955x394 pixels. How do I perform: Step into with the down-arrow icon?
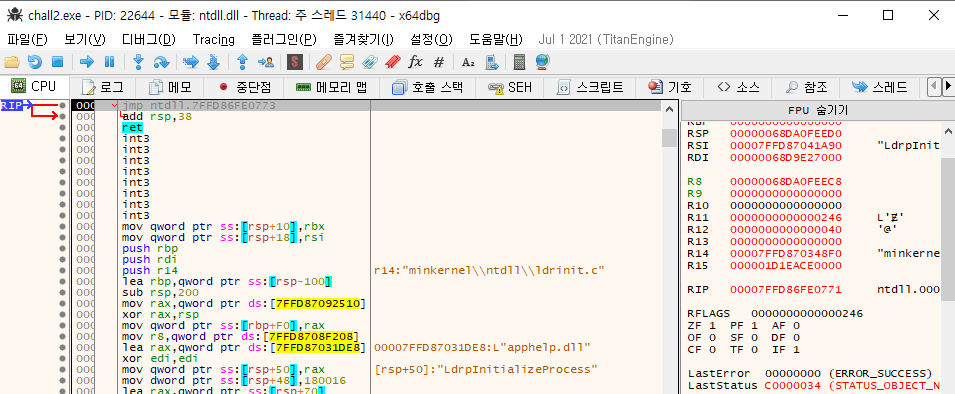pyautogui.click(x=138, y=62)
